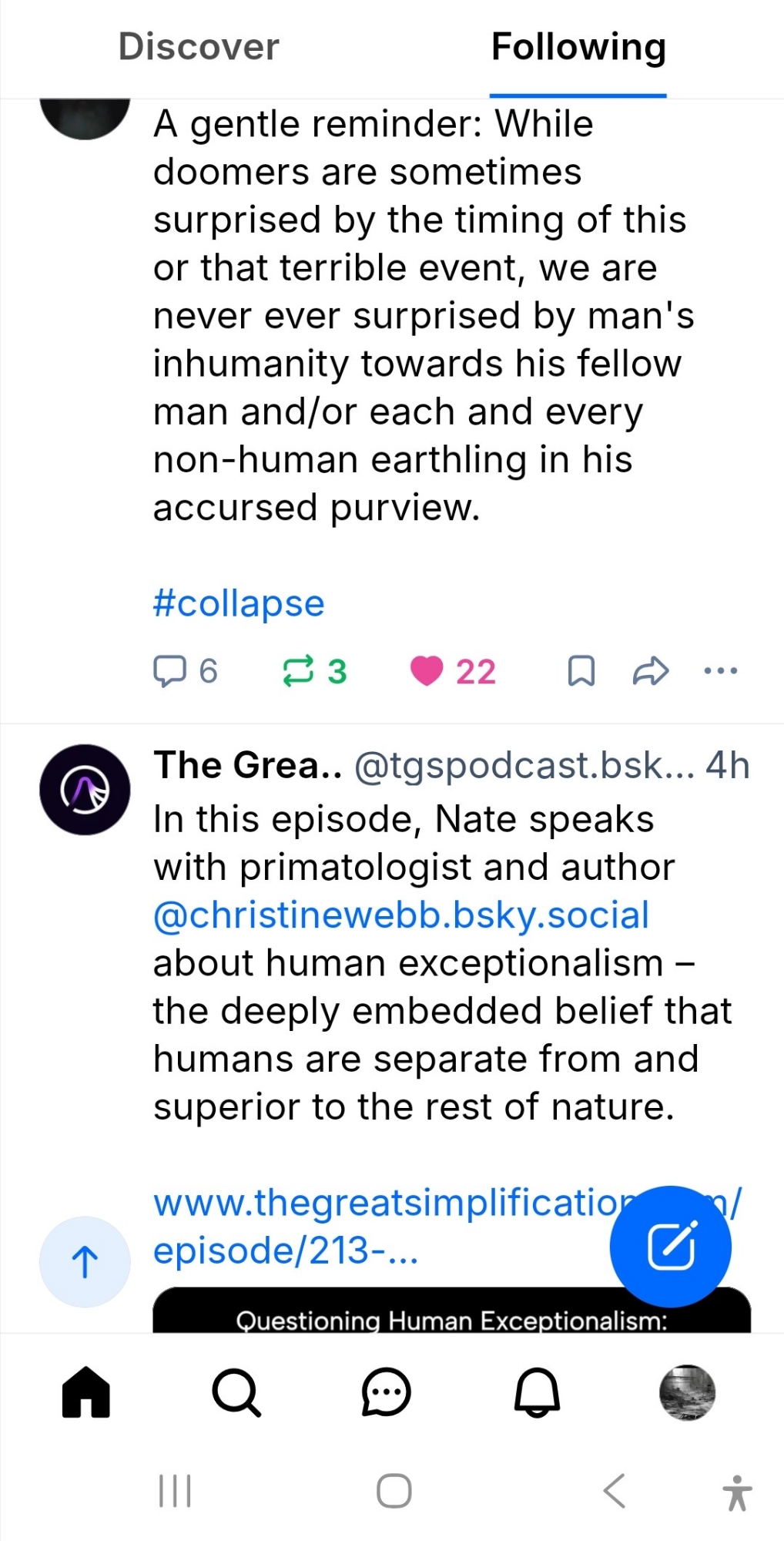Open The Great Simplification podcast avatar
Viewport: 784px width, 1541px height.
(x=85, y=790)
